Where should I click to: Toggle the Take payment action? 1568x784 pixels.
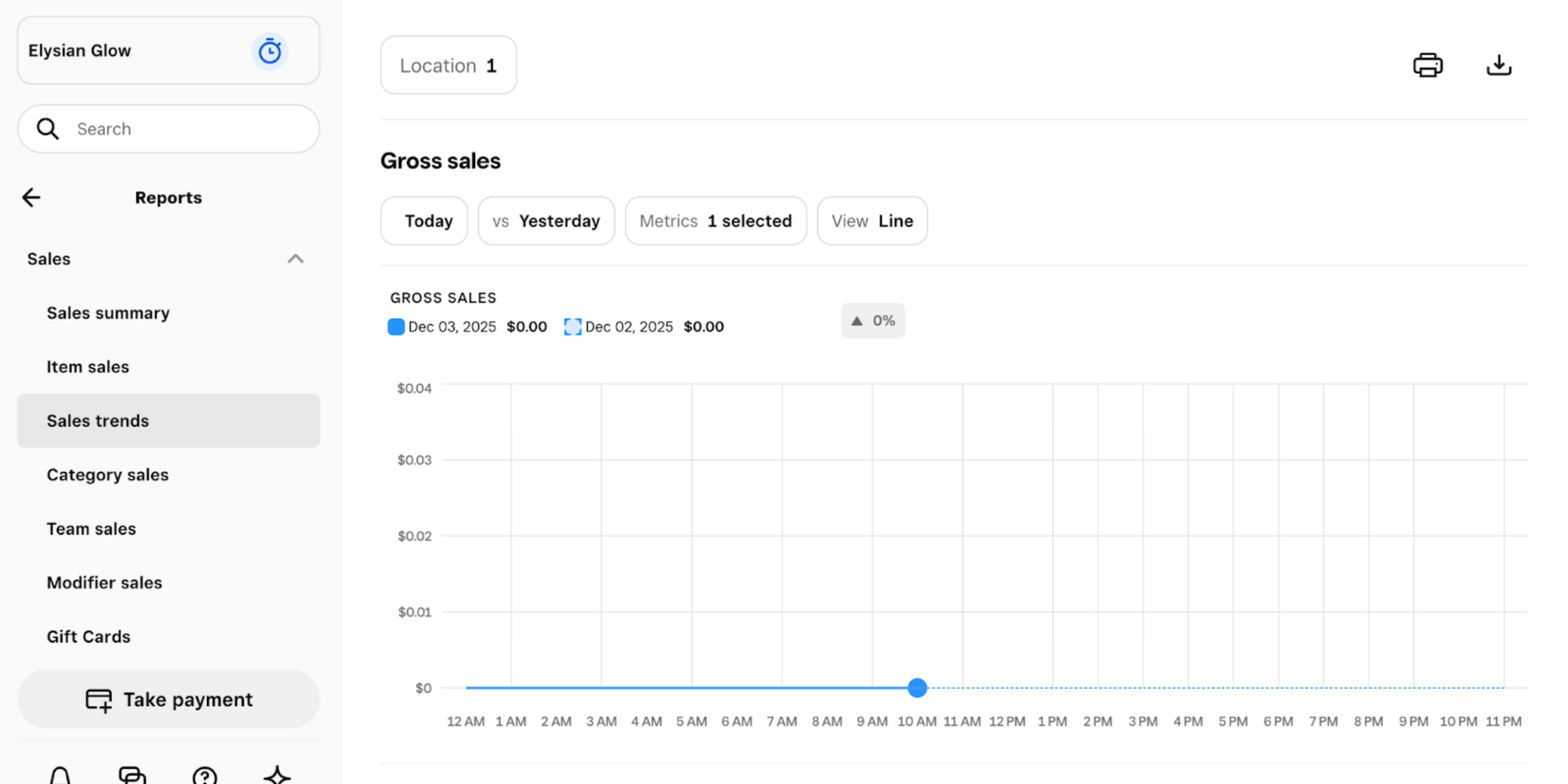pos(168,699)
